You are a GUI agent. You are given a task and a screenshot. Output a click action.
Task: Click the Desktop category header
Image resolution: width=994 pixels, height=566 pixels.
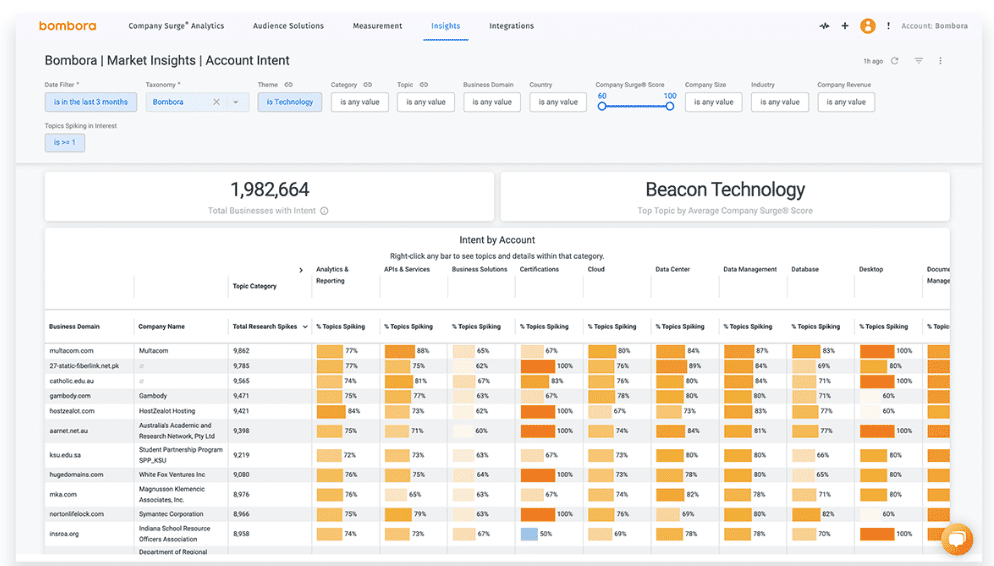[871, 269]
